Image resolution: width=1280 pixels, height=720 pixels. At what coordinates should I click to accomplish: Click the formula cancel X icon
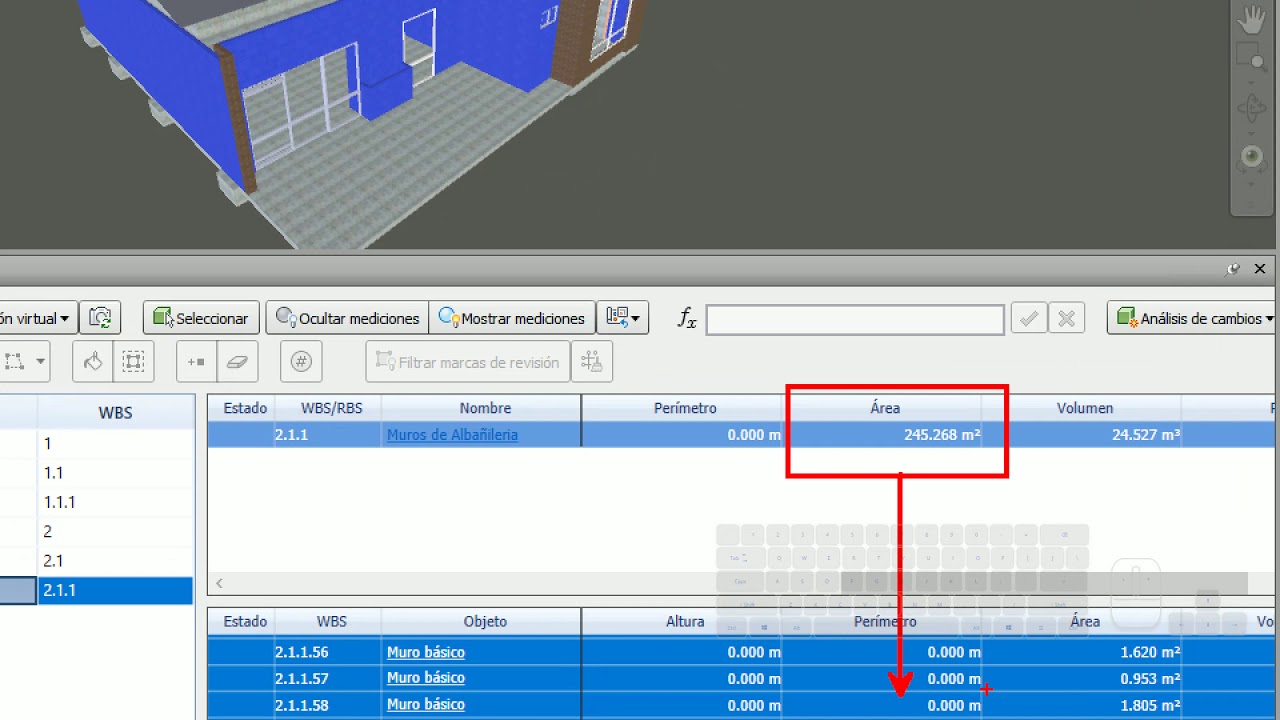tap(1066, 319)
